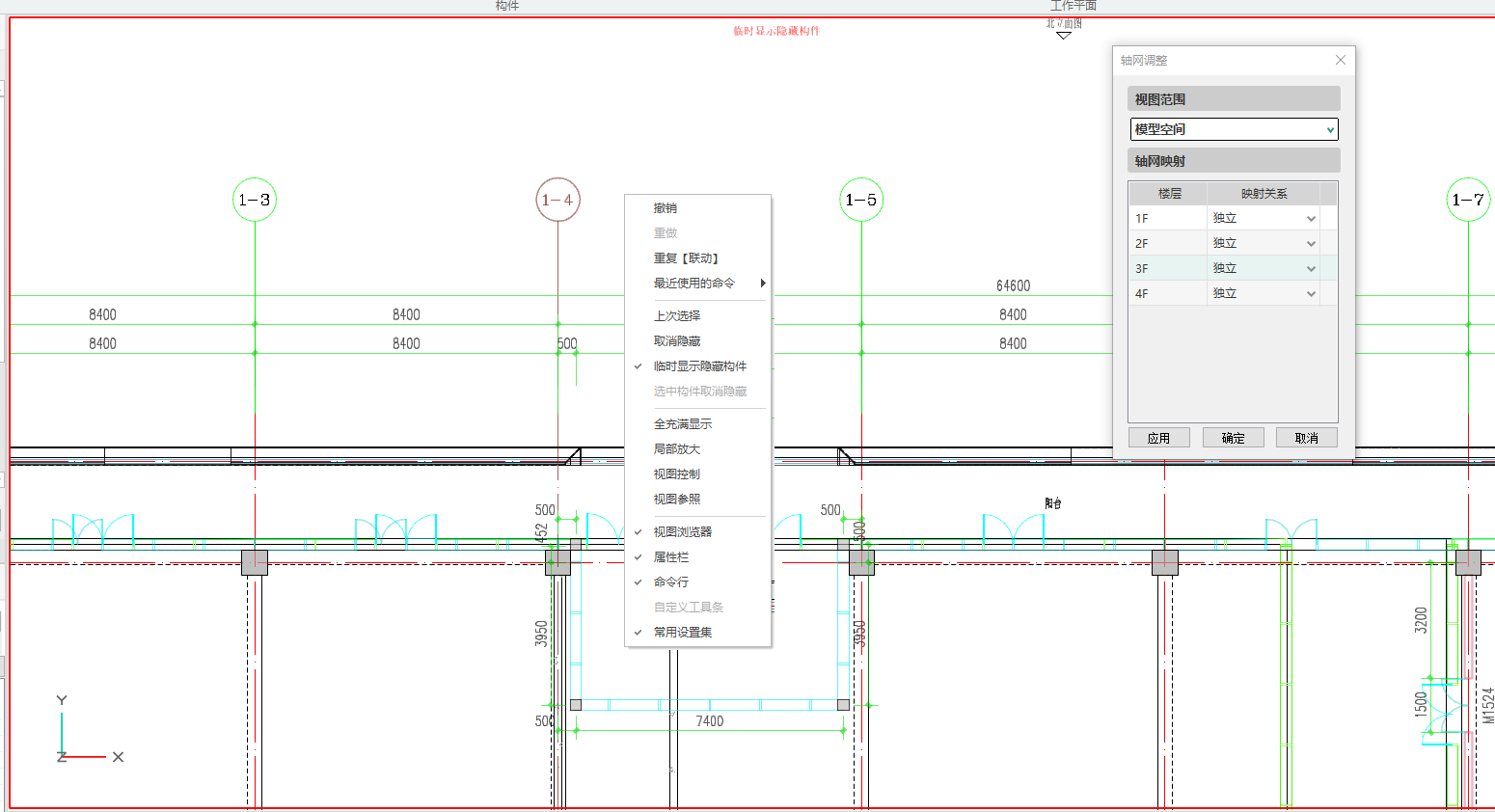Select the 1-7 axis bubble marker

[1467, 200]
